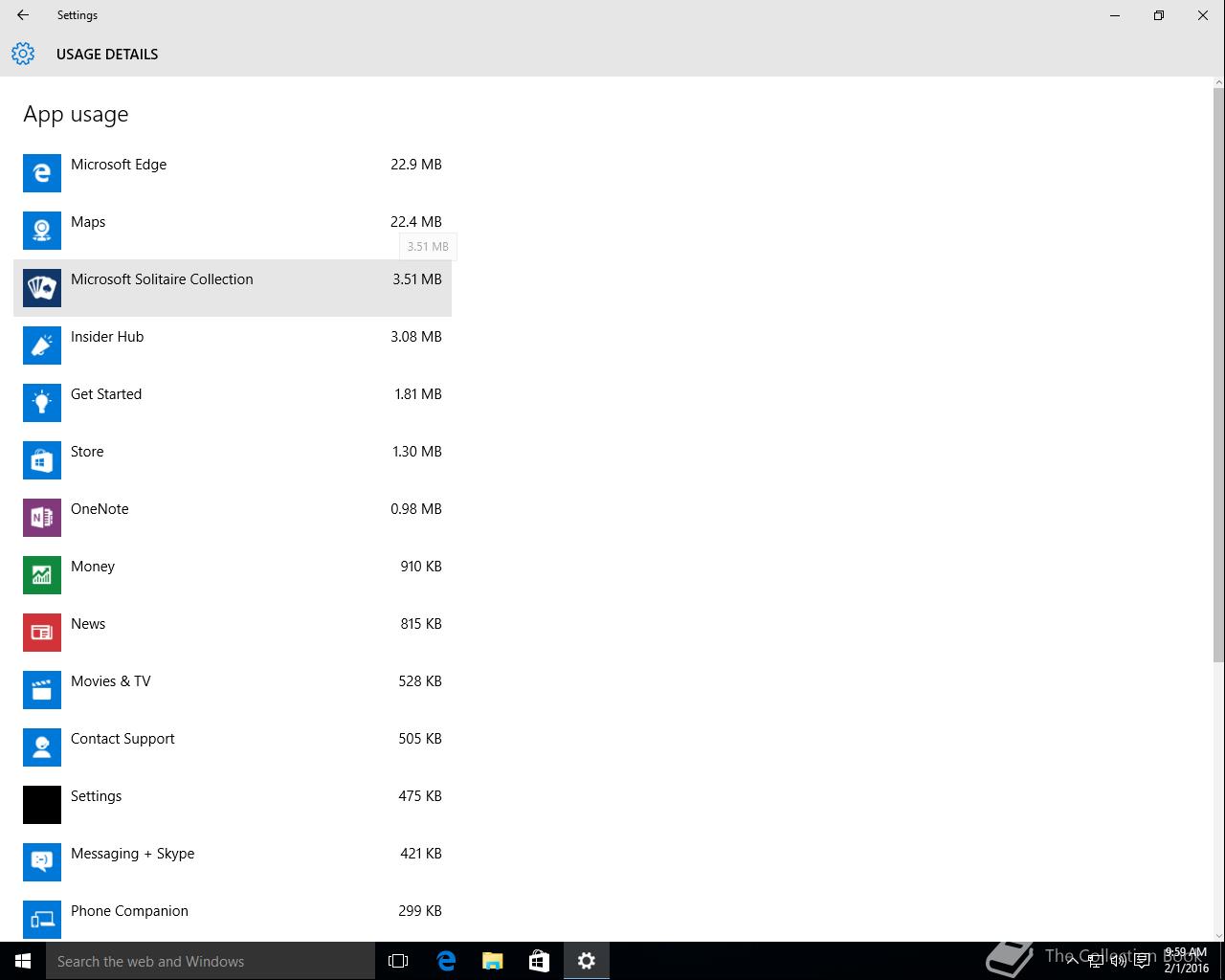Click the 1.81 MB usage value
Viewport: 1225px width, 980px height.
418,394
